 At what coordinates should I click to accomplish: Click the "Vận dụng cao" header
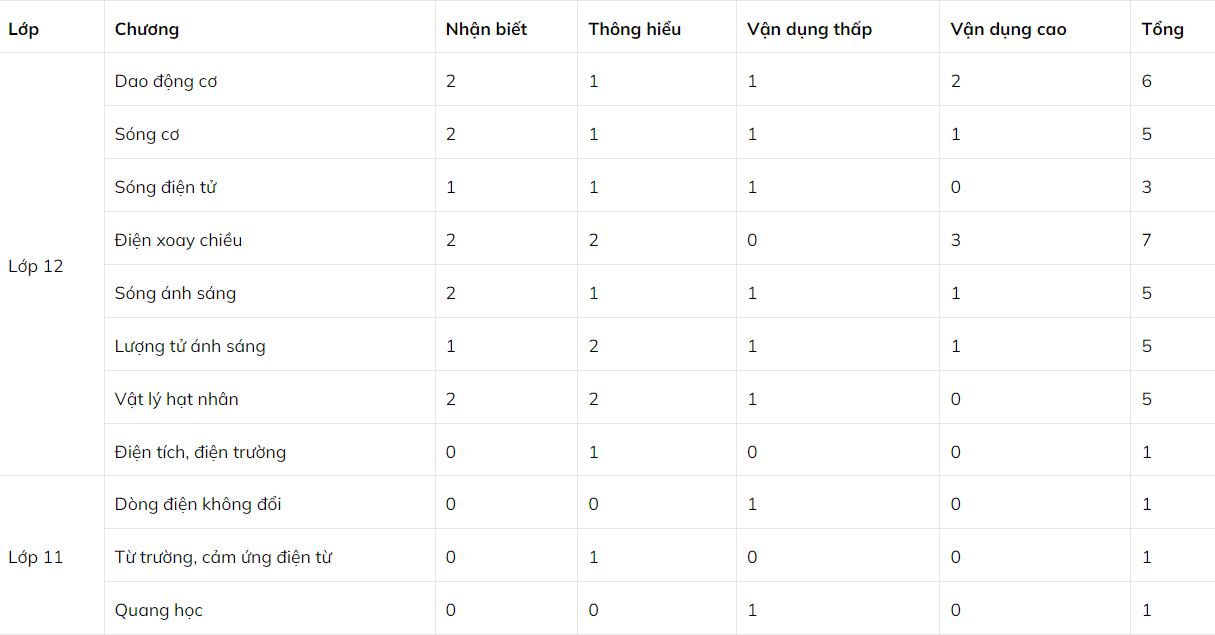tap(1008, 29)
